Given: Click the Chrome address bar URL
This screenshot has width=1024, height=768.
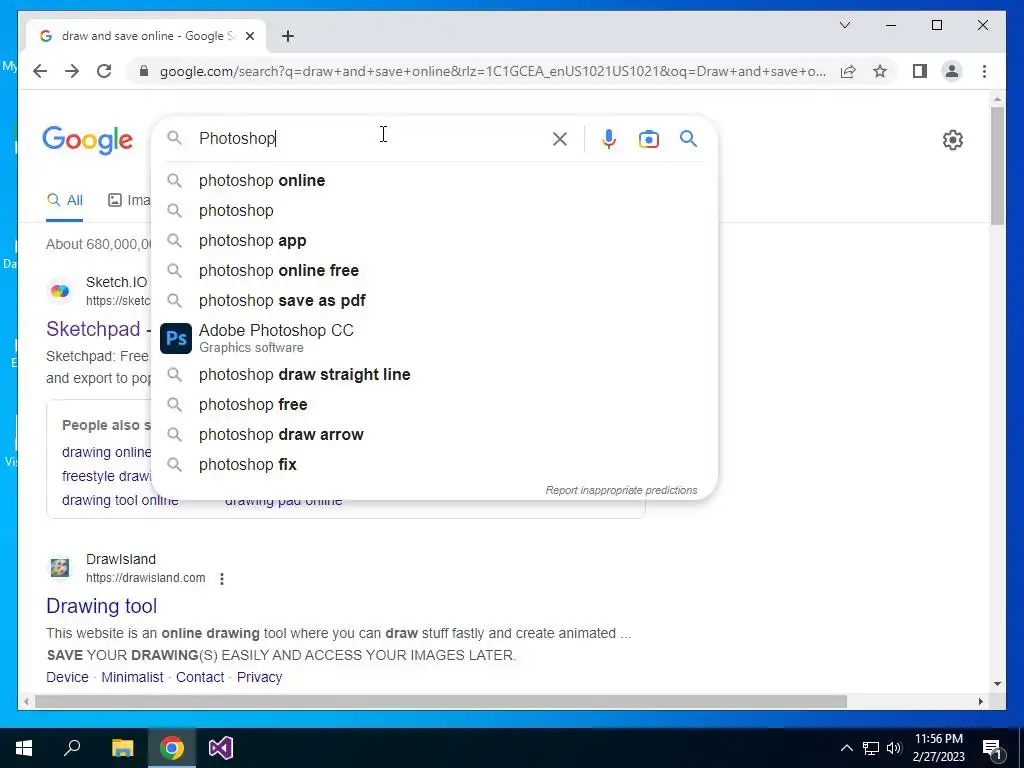Looking at the screenshot, I should click(x=492, y=71).
